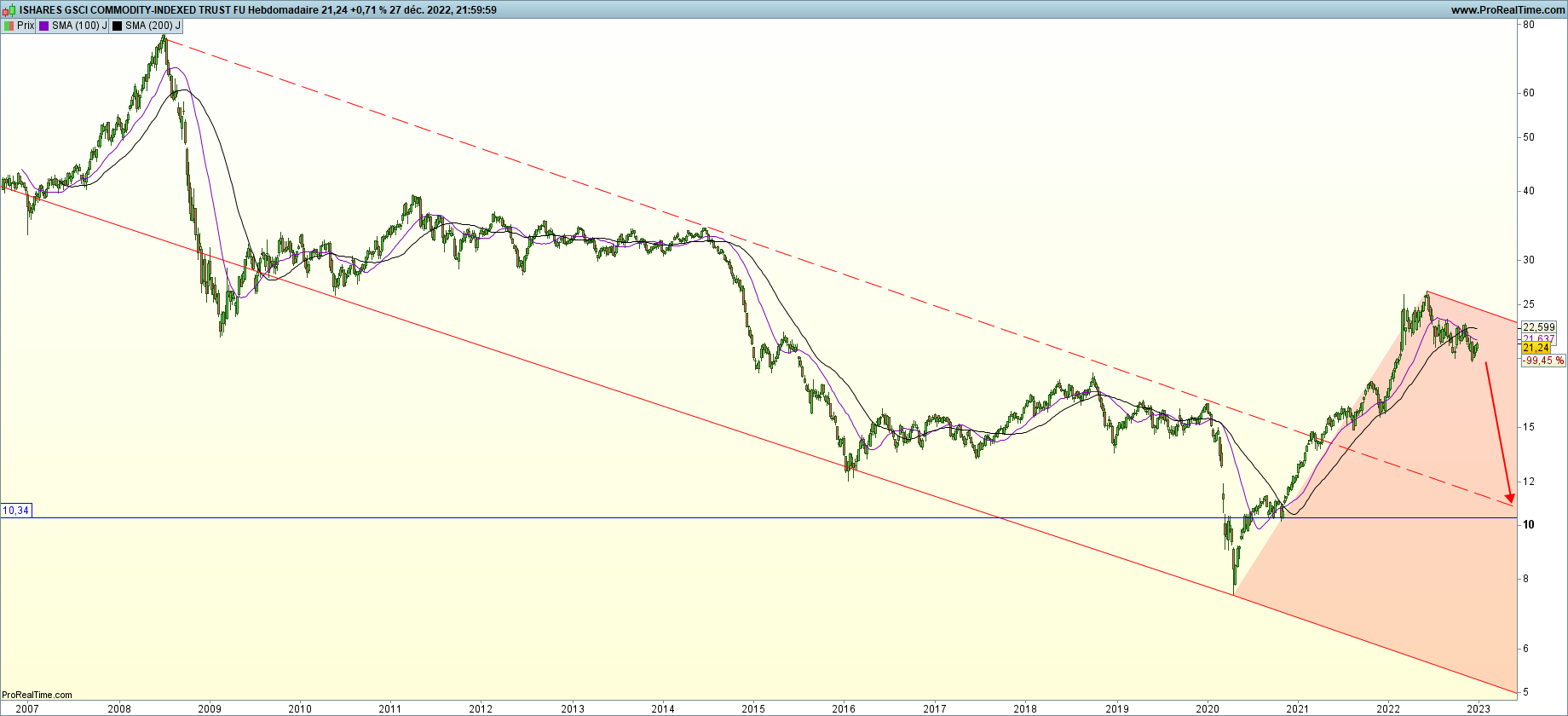Click the 5 price level on the scale
1568x716 pixels.
pos(1526,692)
